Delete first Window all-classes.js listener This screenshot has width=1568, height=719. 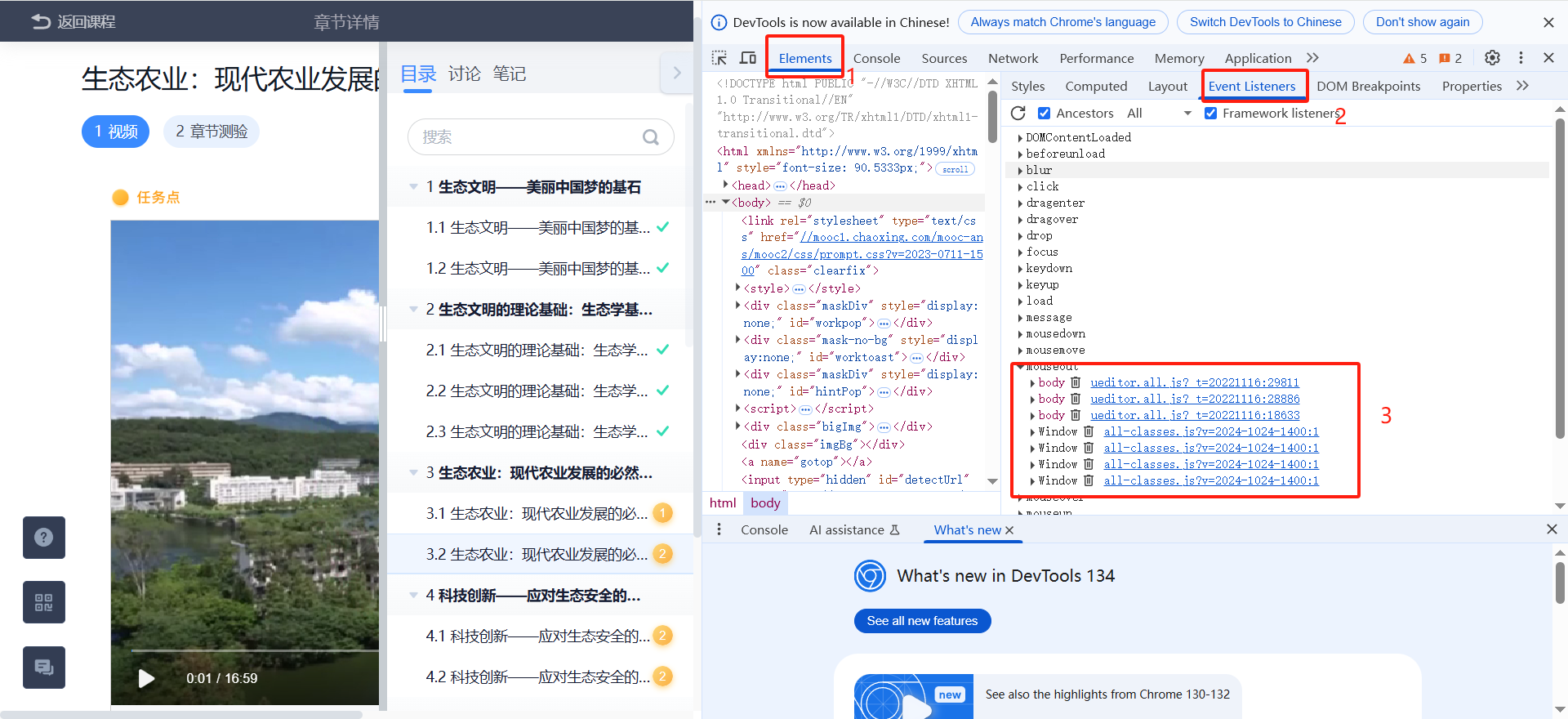[x=1089, y=431]
